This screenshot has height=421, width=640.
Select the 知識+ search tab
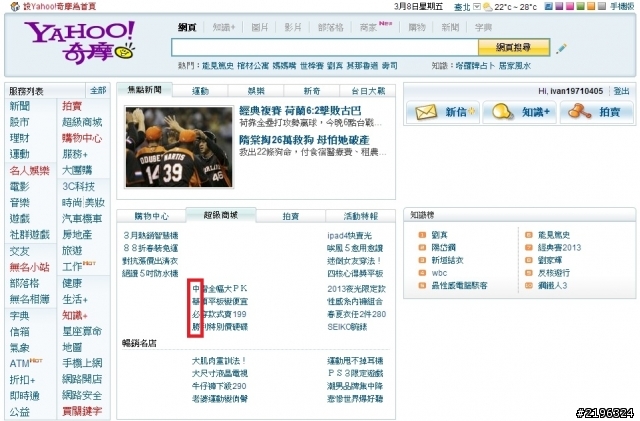point(224,27)
